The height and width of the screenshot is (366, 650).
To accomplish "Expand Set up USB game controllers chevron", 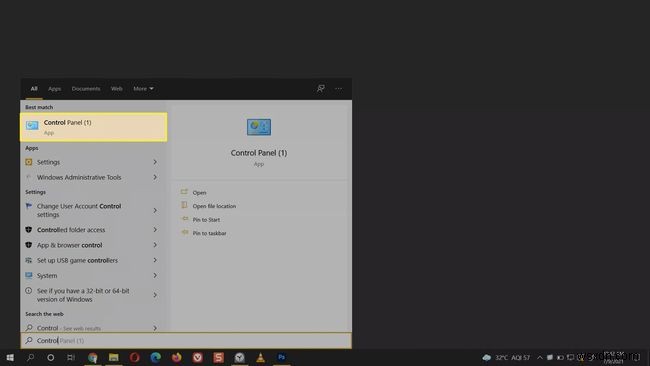I will pyautogui.click(x=155, y=260).
